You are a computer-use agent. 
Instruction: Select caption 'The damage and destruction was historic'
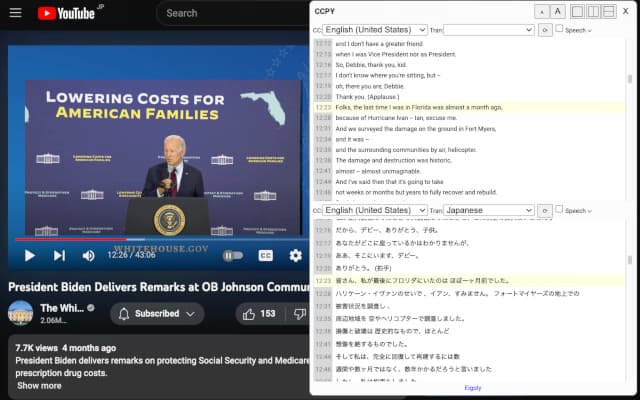pyautogui.click(x=393, y=160)
